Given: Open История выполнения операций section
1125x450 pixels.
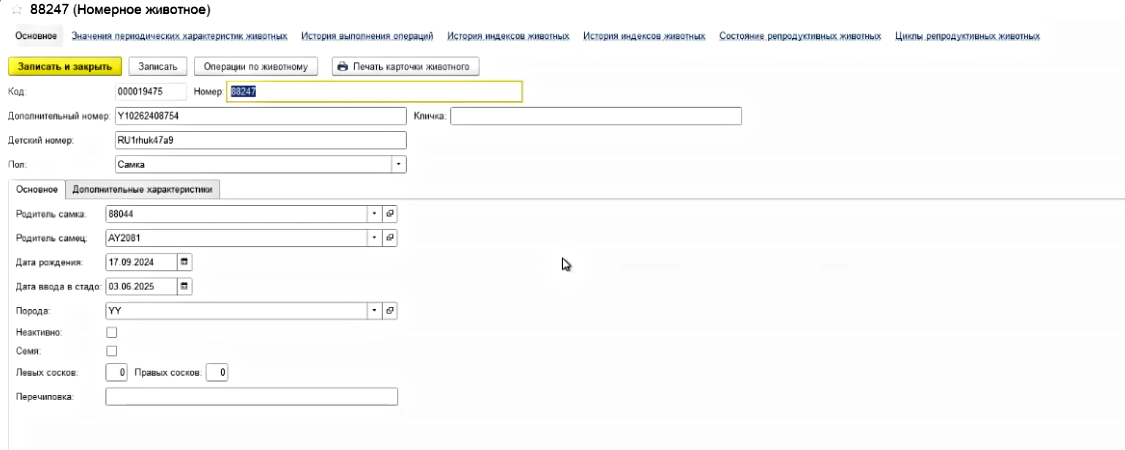Looking at the screenshot, I should 366,37.
